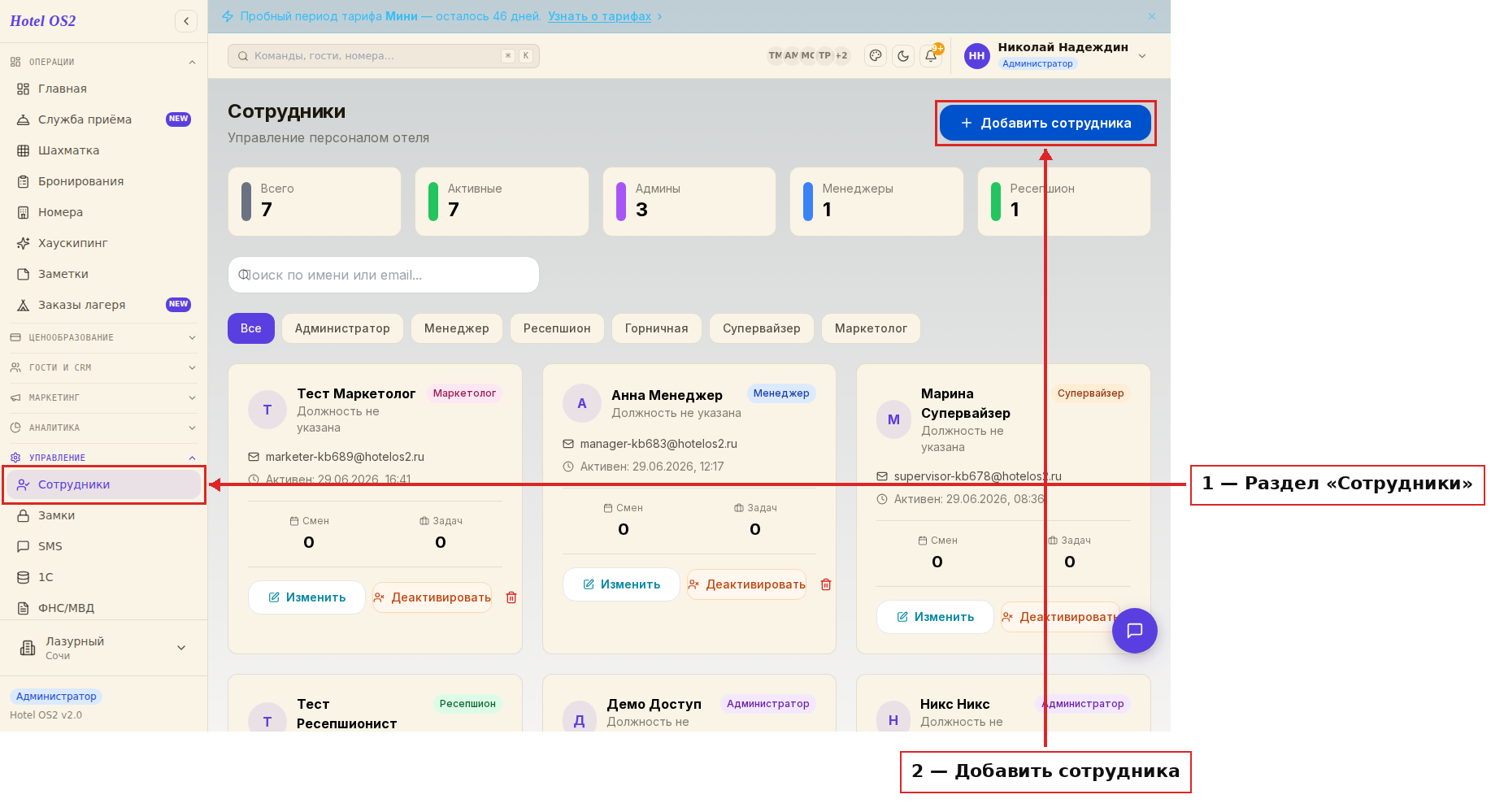Focus search by name or email field

click(384, 275)
